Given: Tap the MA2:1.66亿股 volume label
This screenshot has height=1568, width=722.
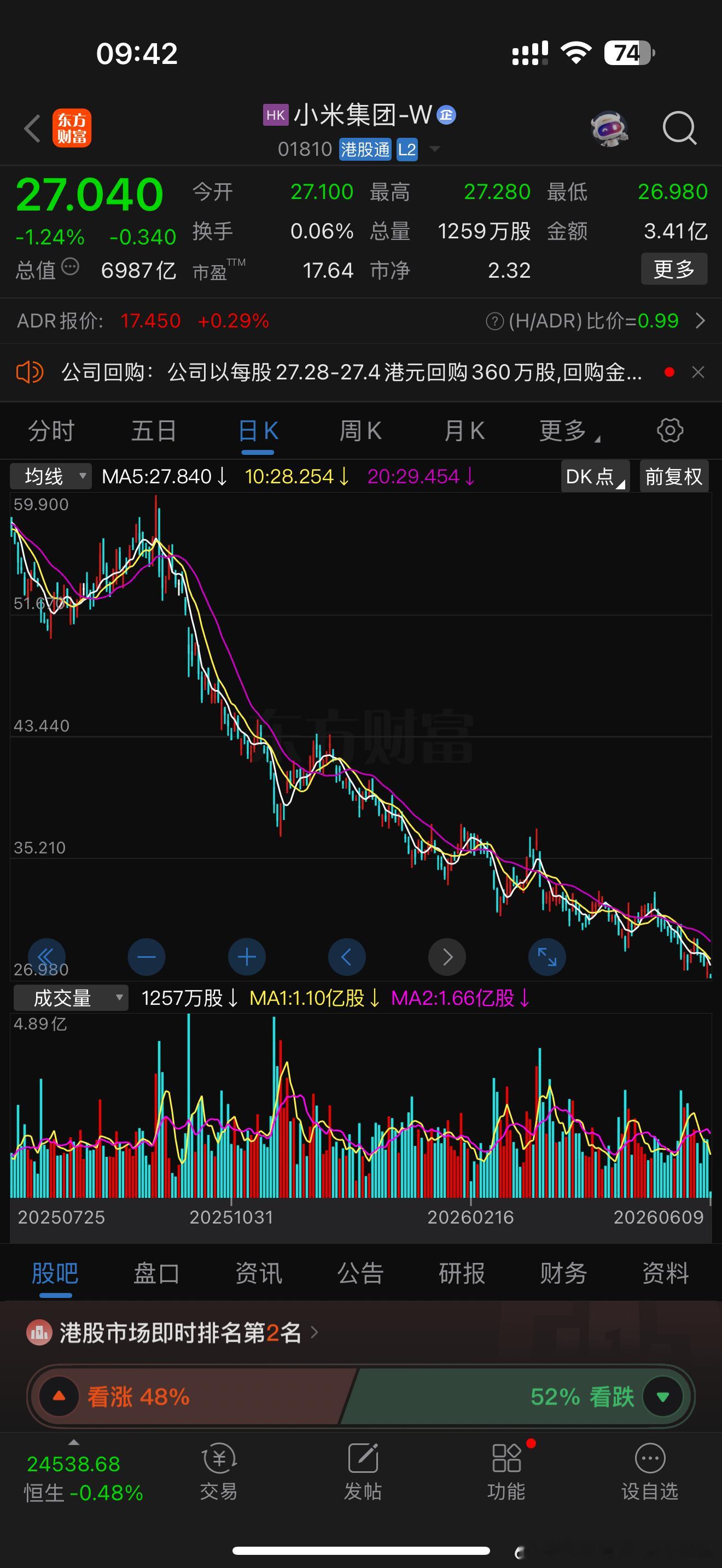Looking at the screenshot, I should (460, 998).
